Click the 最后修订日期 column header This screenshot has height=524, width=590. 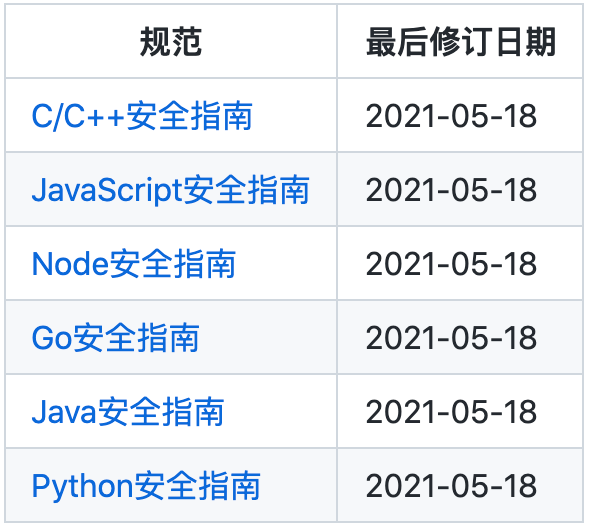[x=461, y=42]
